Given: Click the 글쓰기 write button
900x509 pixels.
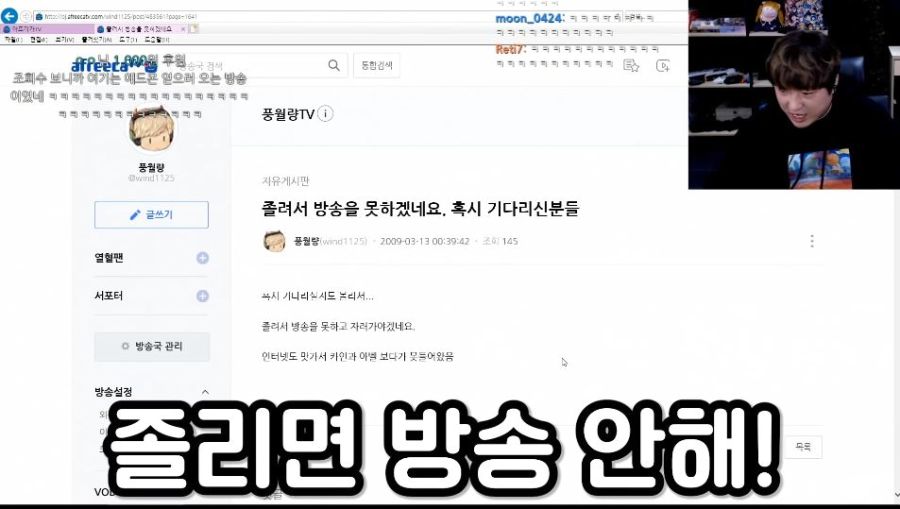Looking at the screenshot, I should coord(152,215).
